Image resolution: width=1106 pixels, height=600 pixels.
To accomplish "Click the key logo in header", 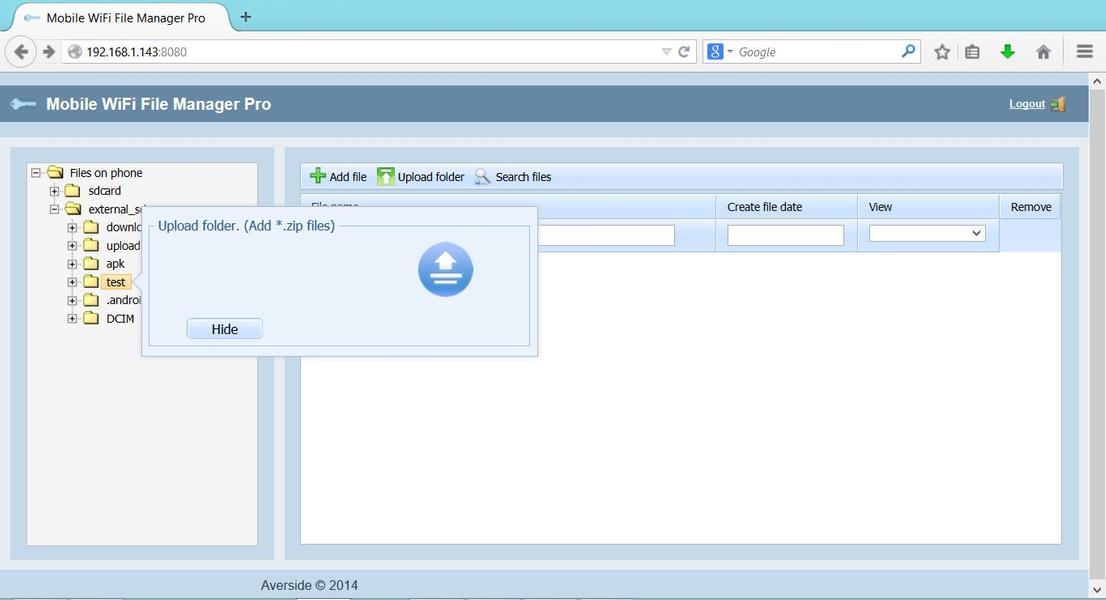I will (x=24, y=104).
